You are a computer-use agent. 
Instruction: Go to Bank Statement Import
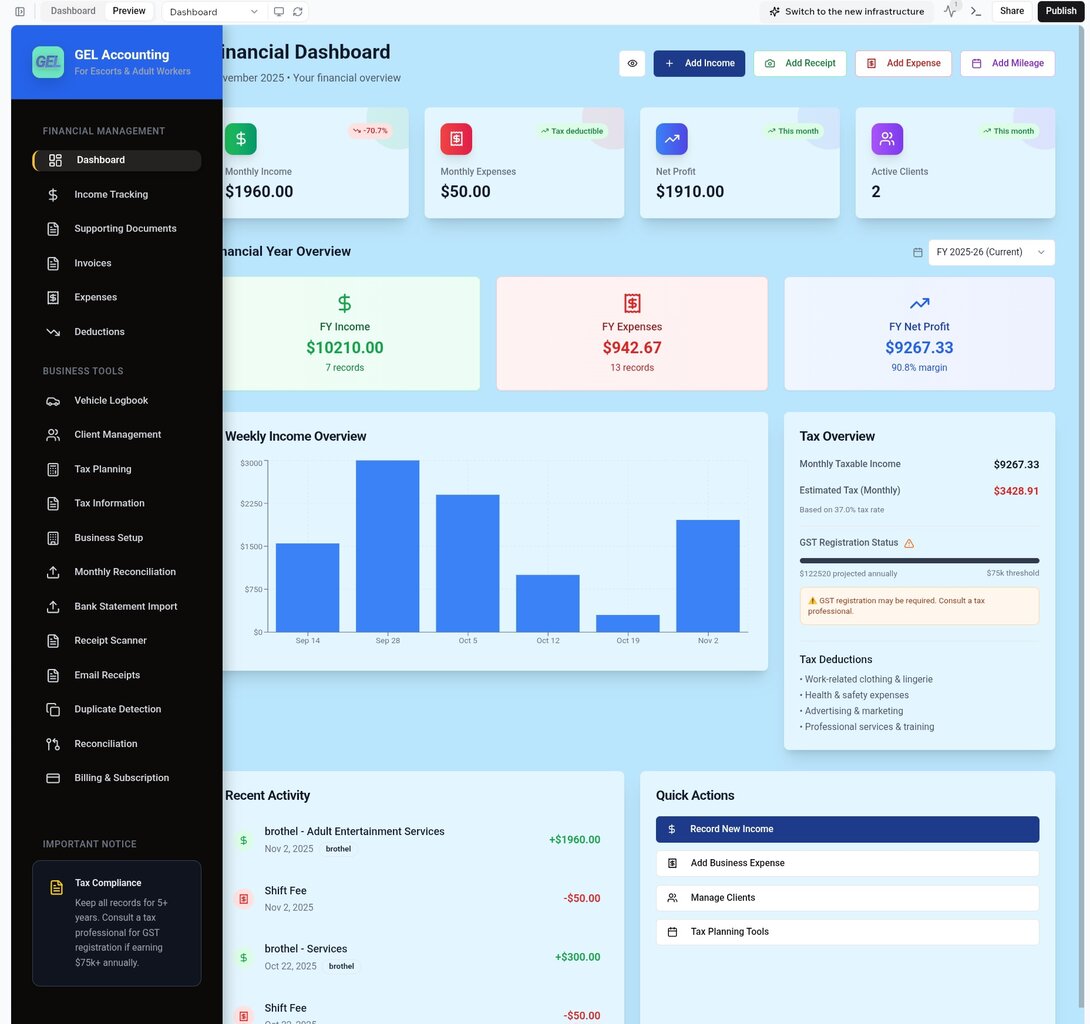pyautogui.click(x=125, y=607)
